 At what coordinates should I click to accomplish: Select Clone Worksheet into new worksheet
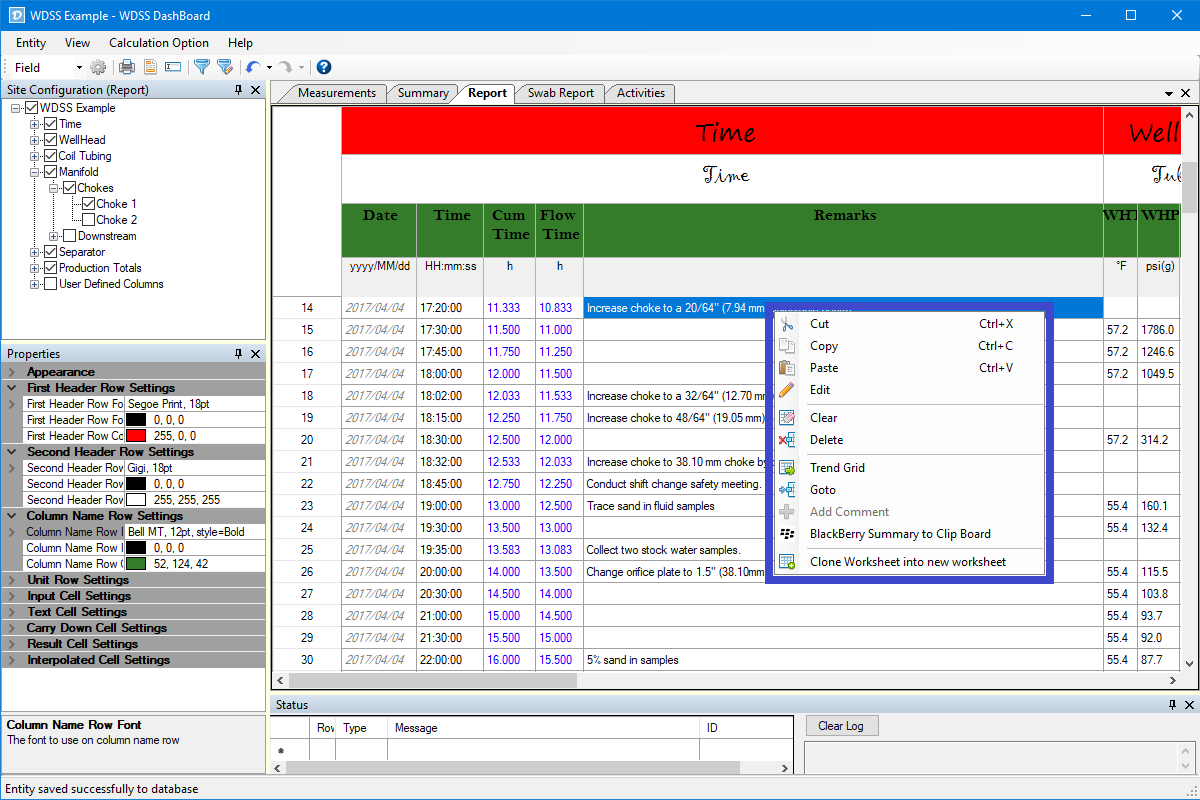910,562
